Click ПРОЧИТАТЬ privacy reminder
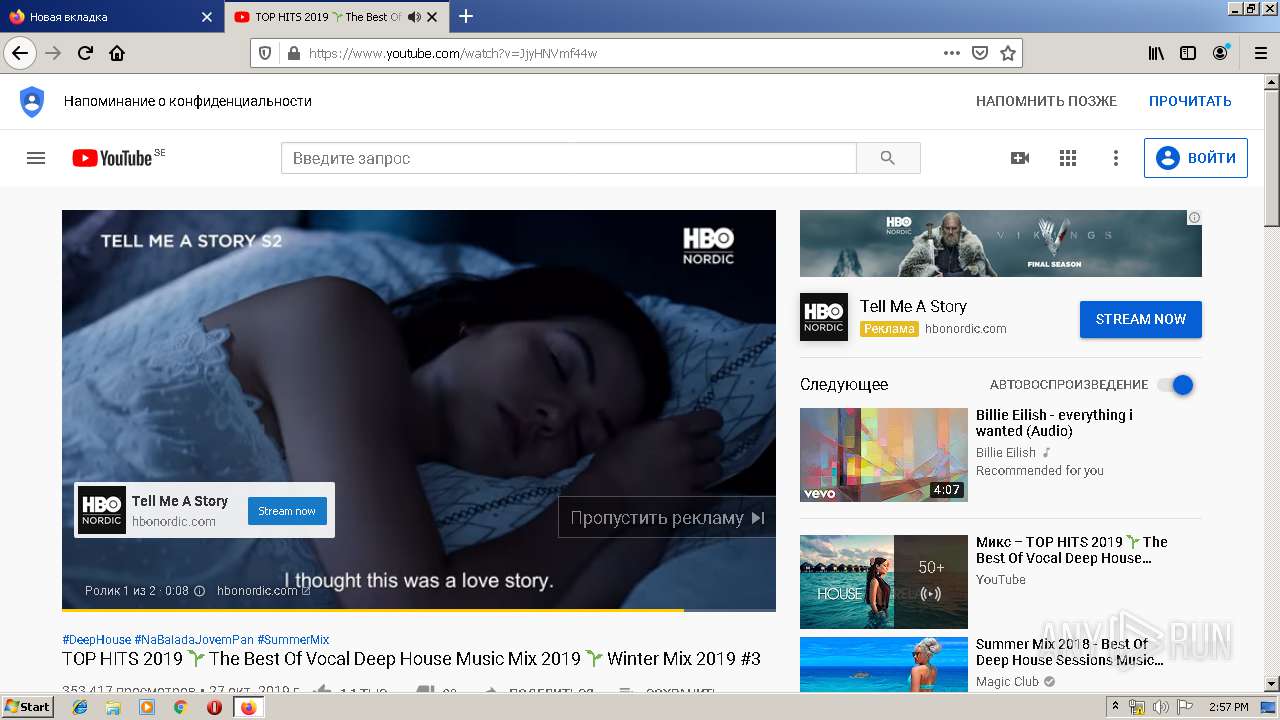Screen dimensions: 1280x720 pyautogui.click(x=1190, y=101)
